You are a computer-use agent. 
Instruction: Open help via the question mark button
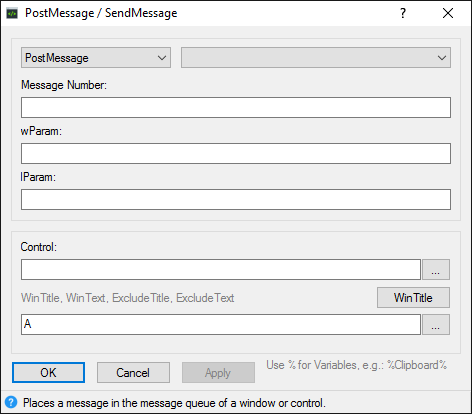coord(403,13)
